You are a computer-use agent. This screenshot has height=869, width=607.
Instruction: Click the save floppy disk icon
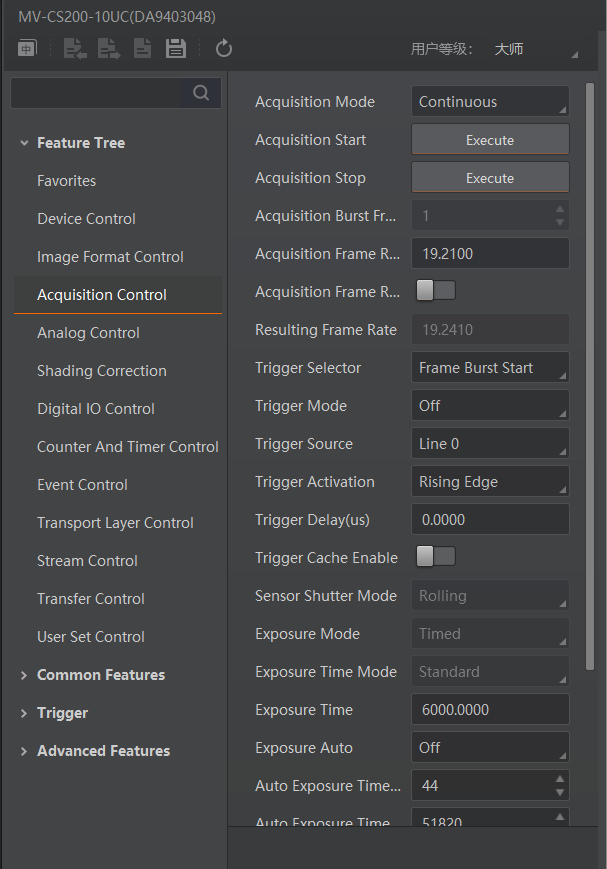tap(176, 49)
